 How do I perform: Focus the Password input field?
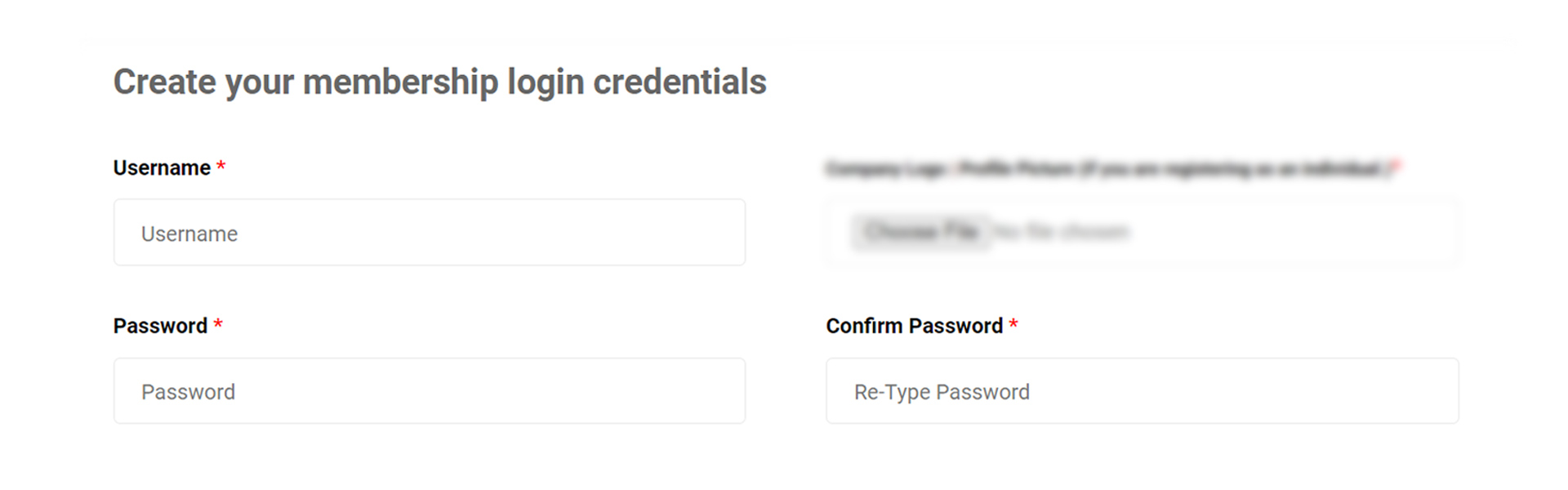coord(430,391)
